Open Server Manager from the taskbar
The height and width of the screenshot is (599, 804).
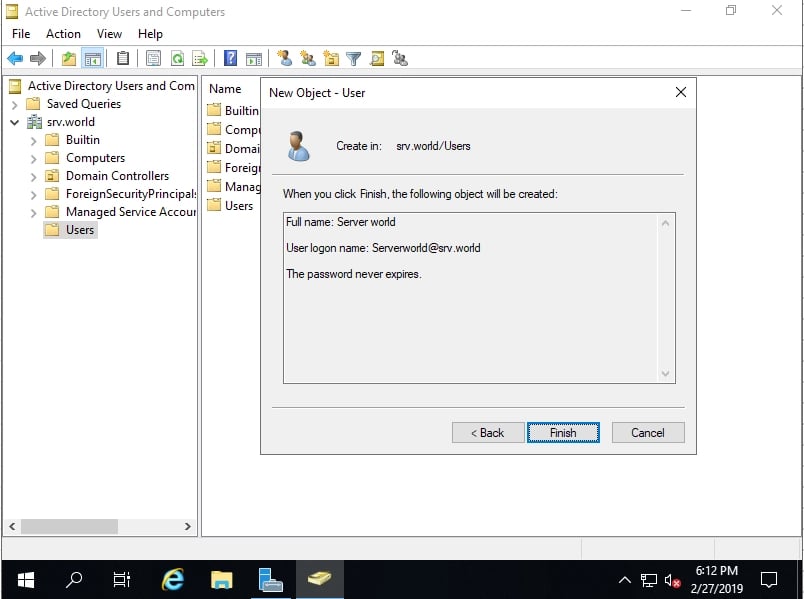(x=270, y=580)
